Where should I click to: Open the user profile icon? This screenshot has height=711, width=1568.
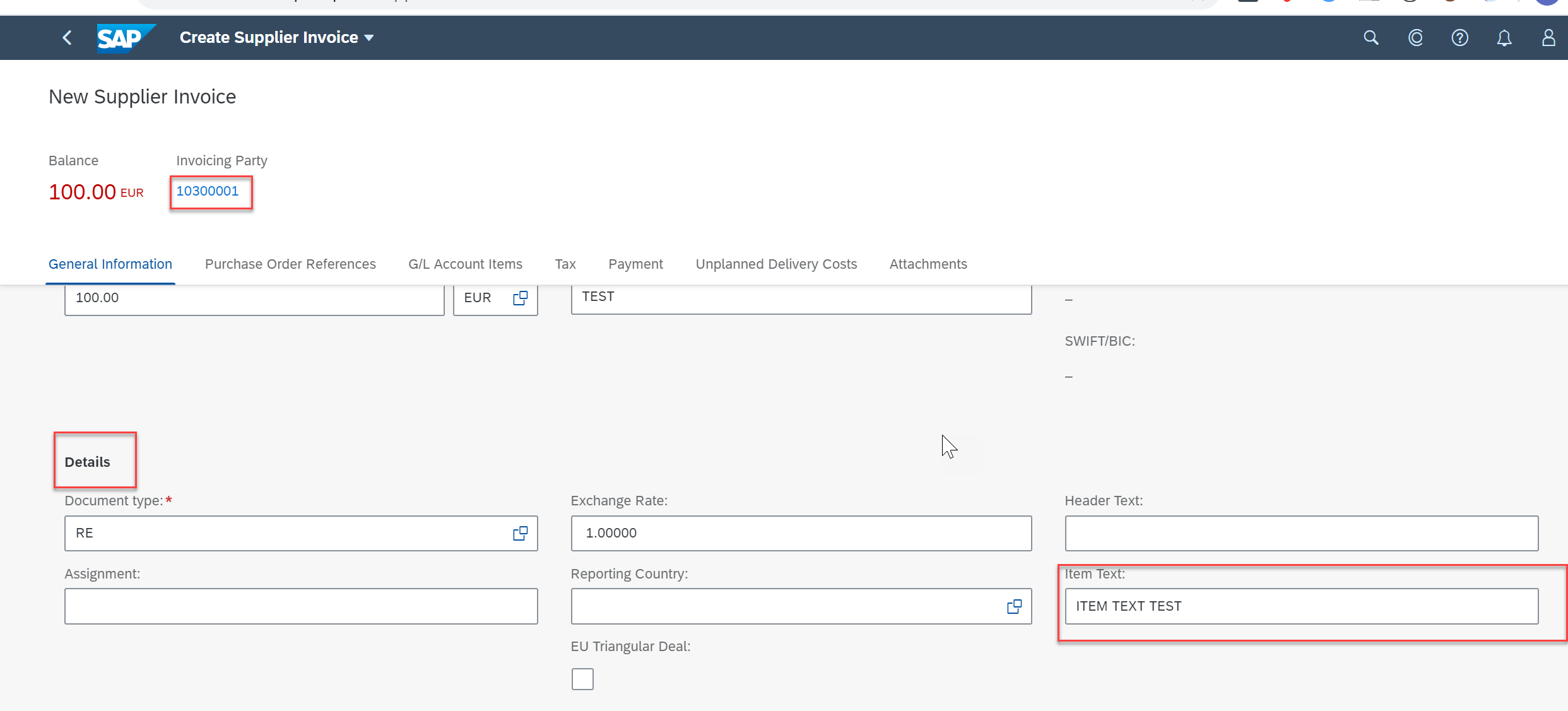[x=1548, y=38]
